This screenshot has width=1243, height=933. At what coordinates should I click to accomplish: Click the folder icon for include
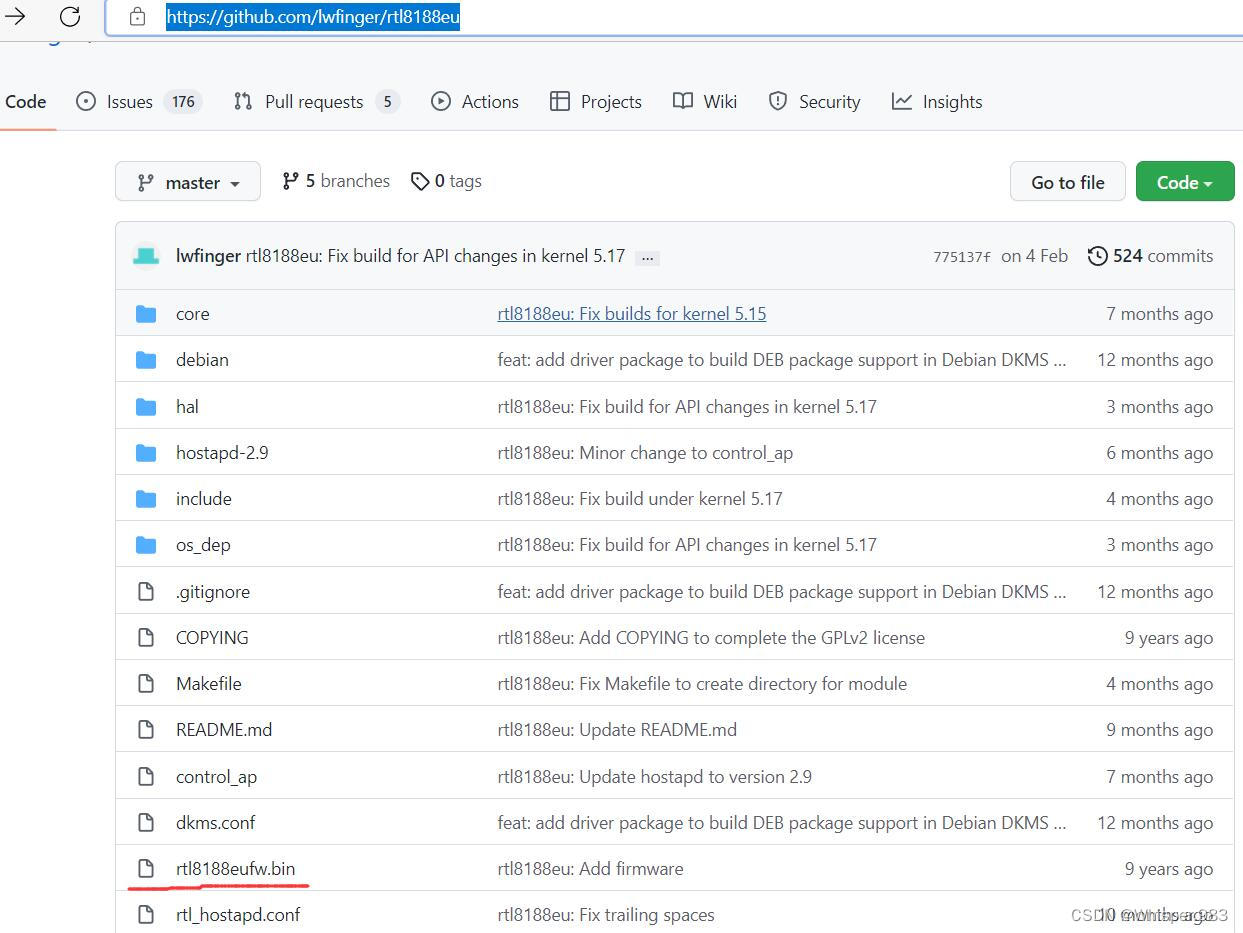(146, 499)
